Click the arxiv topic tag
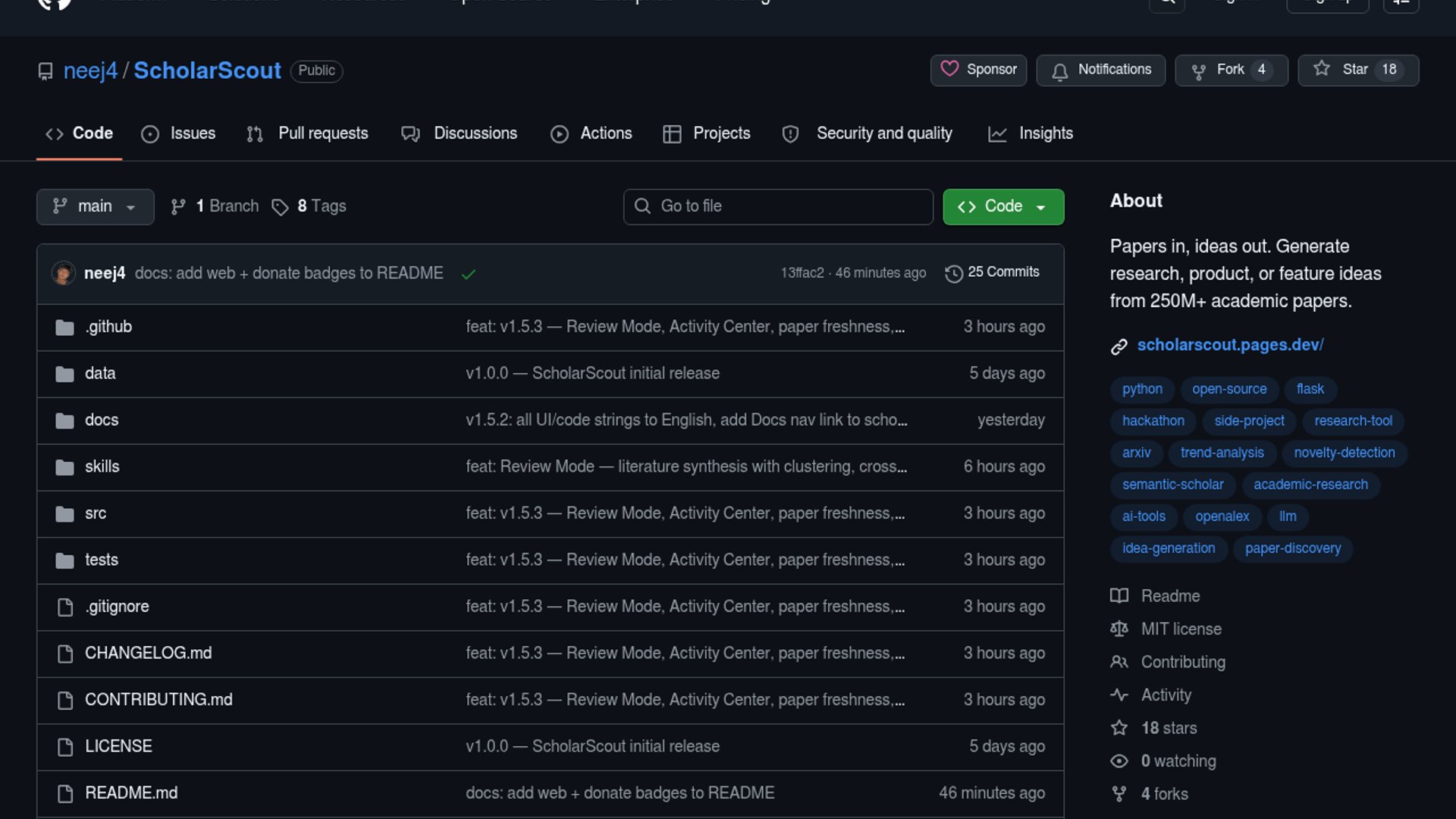 pos(1136,453)
